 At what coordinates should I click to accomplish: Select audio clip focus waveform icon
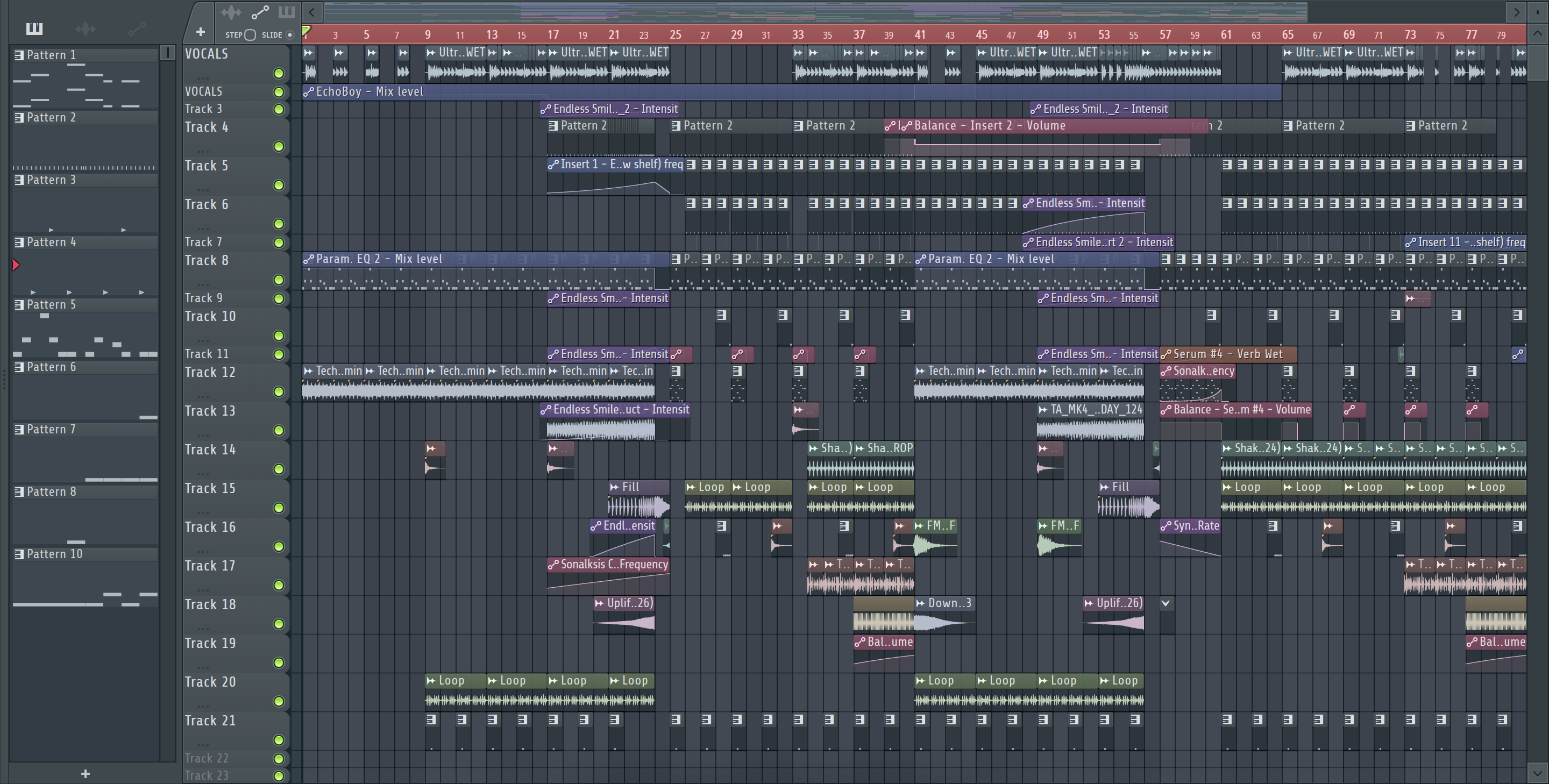tap(231, 12)
